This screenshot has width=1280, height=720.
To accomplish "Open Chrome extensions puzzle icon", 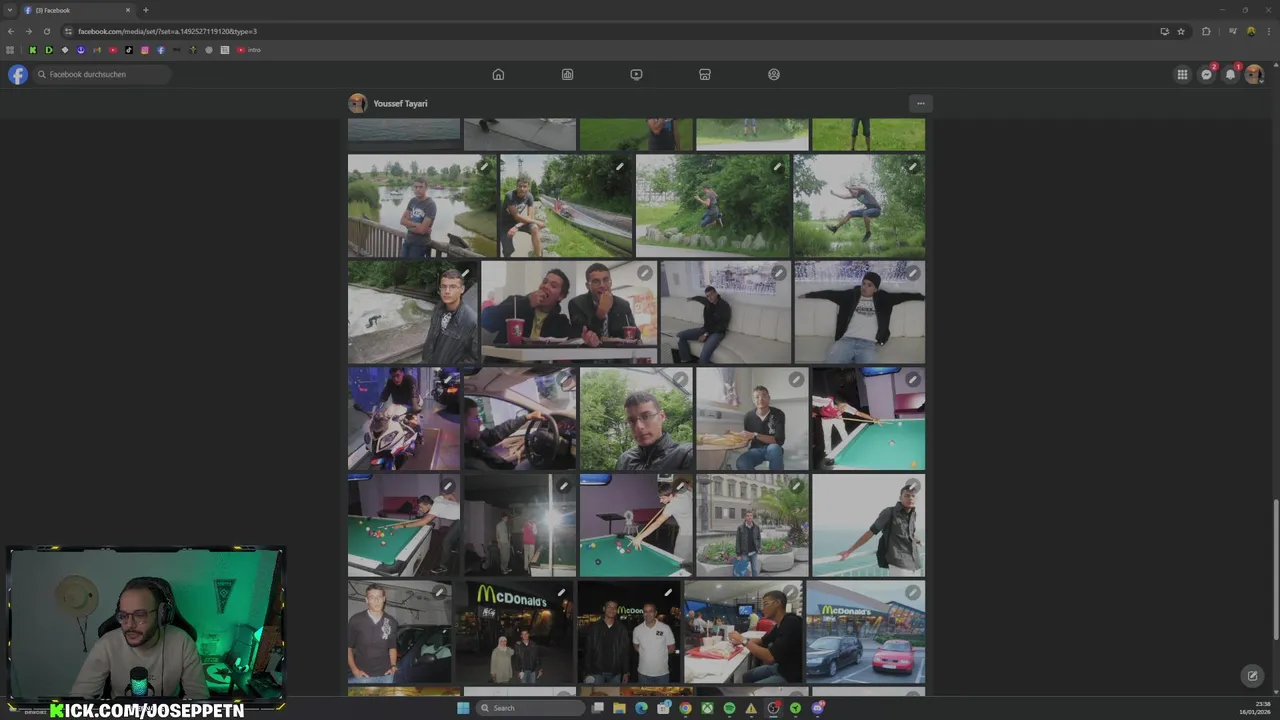I will [x=1206, y=31].
